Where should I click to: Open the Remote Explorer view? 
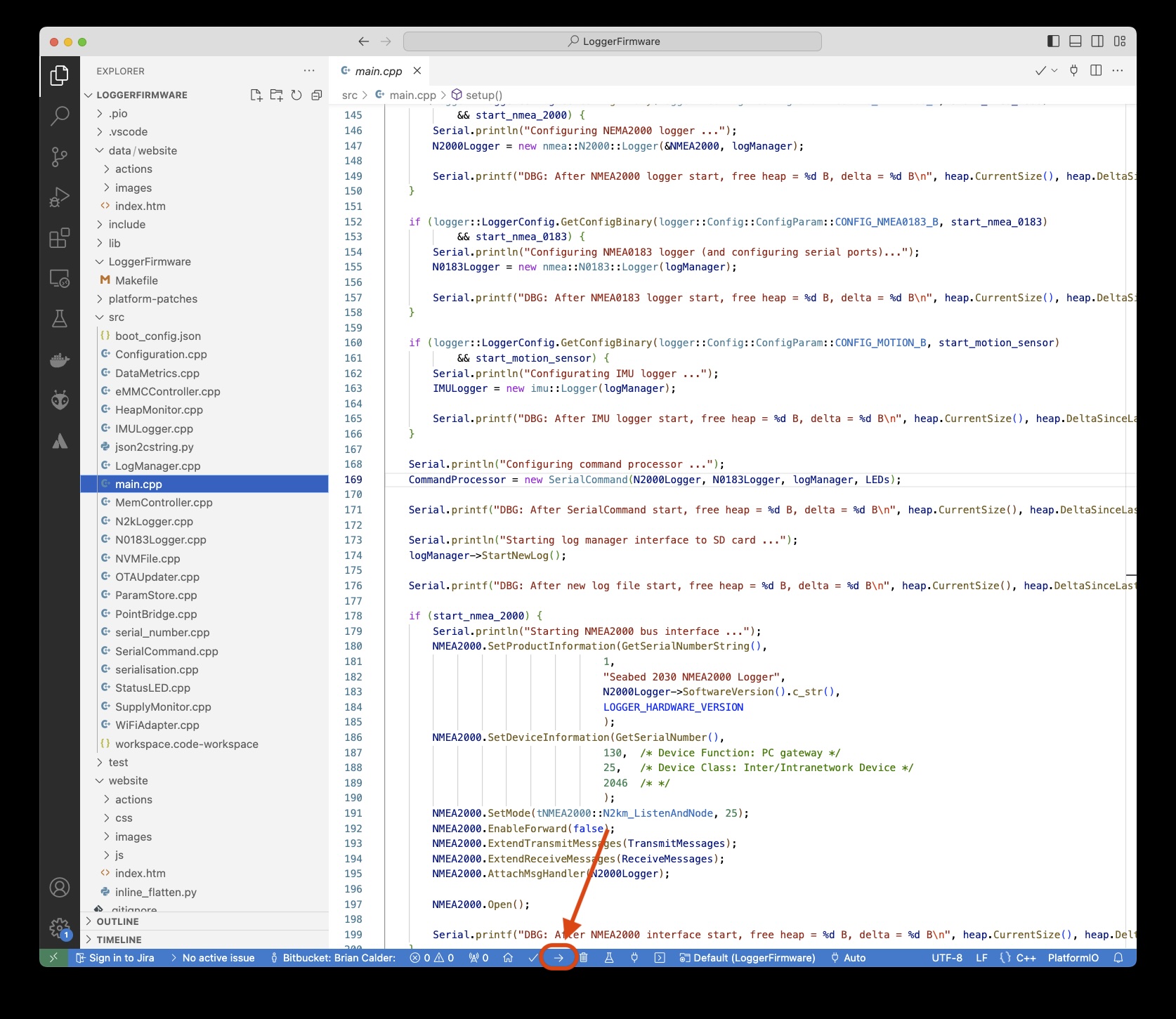click(x=60, y=279)
